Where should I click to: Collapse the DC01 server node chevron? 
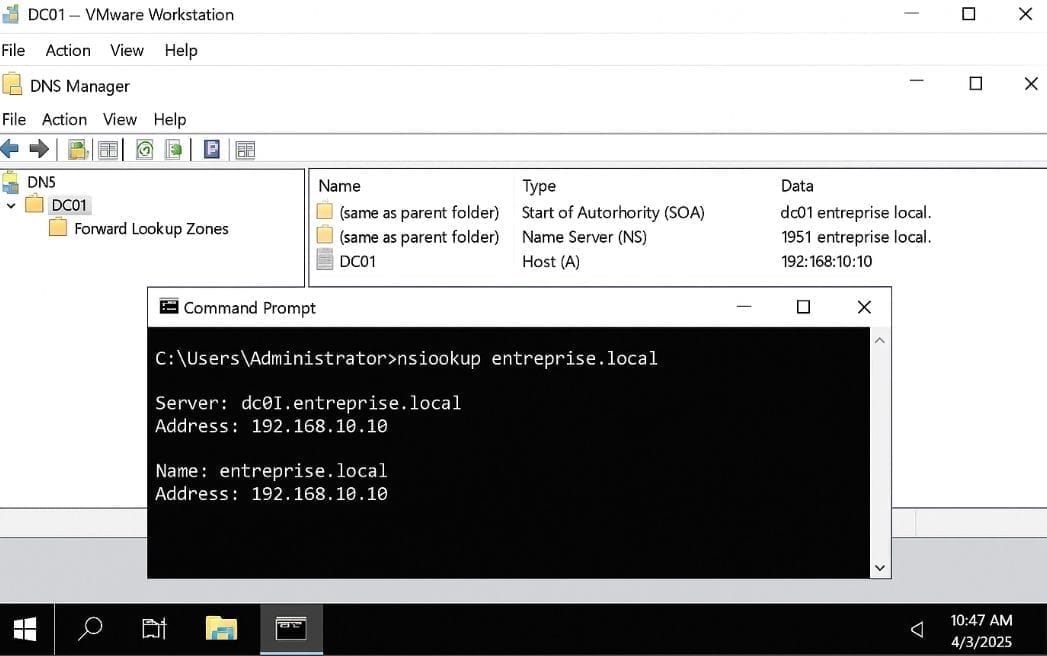(x=11, y=206)
